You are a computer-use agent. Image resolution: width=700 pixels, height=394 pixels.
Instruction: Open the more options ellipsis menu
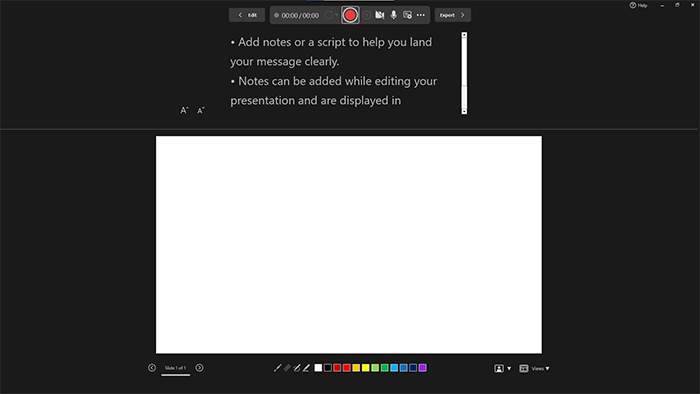tap(421, 15)
